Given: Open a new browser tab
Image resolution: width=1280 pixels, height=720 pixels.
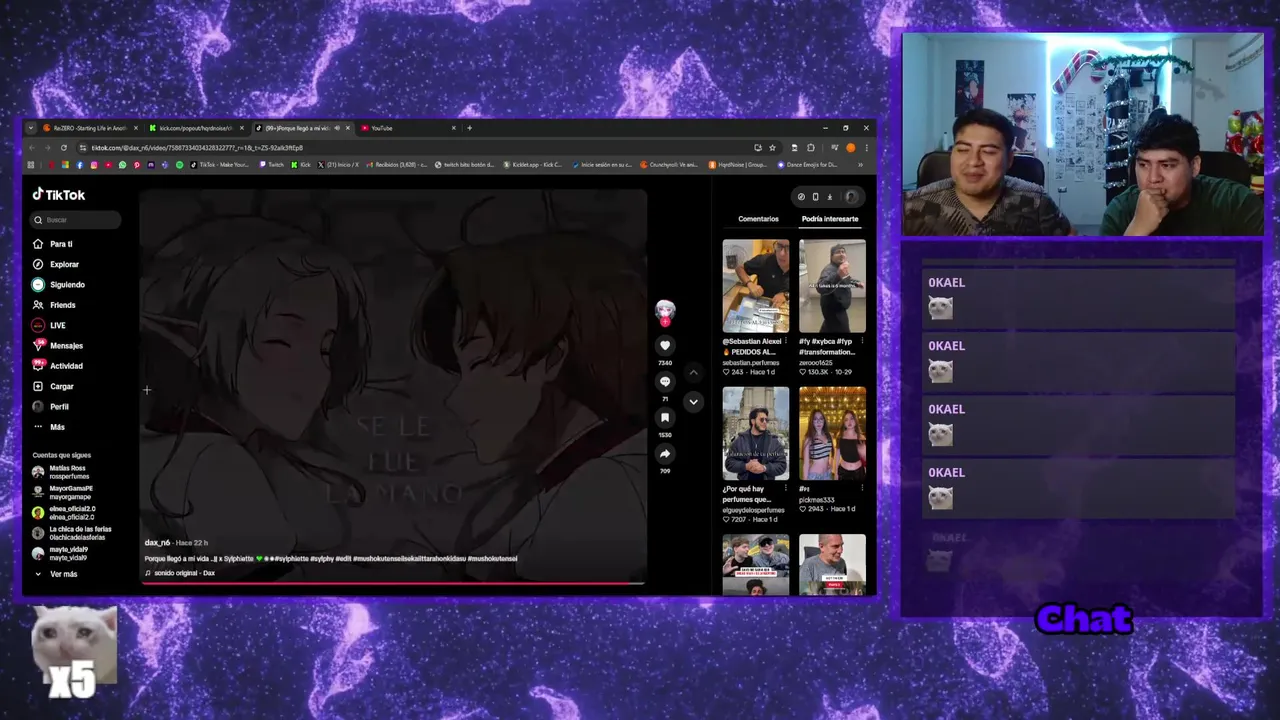Looking at the screenshot, I should point(469,128).
